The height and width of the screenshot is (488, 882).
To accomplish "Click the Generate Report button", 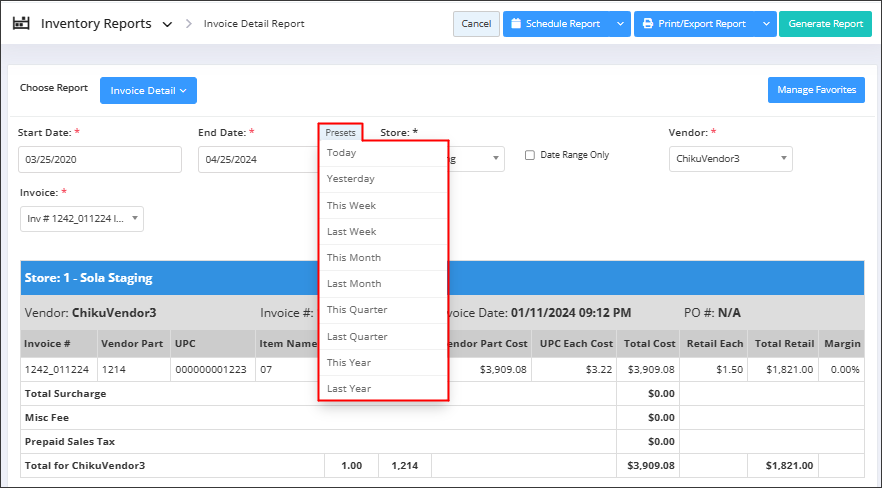I will click(825, 24).
